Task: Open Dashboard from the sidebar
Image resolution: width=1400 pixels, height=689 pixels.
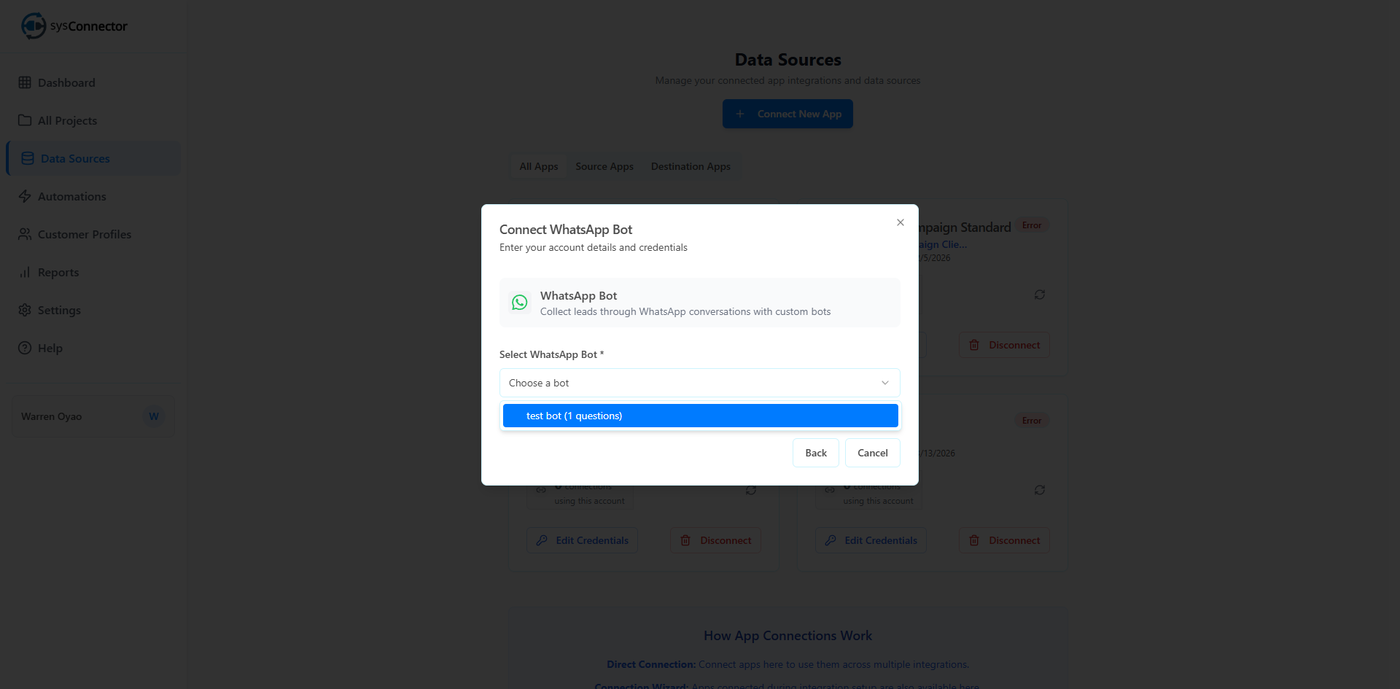Action: 66,83
